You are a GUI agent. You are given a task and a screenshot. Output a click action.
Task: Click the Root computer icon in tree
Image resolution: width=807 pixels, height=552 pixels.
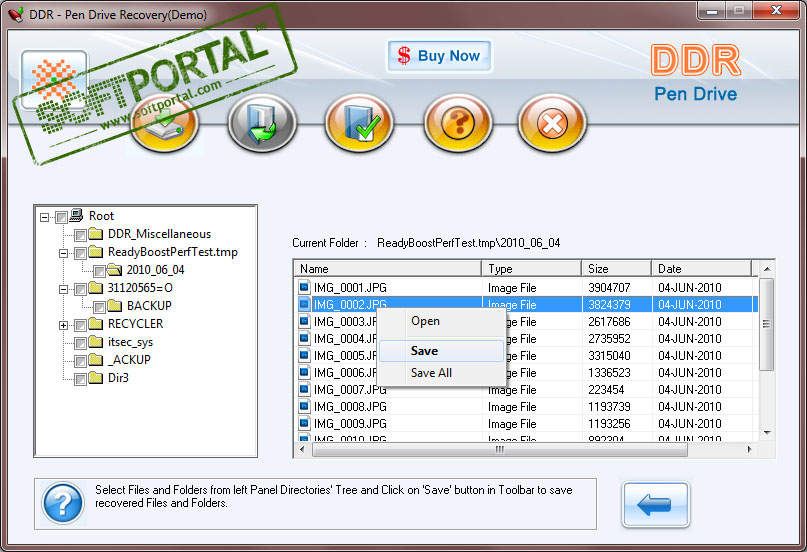[x=77, y=215]
